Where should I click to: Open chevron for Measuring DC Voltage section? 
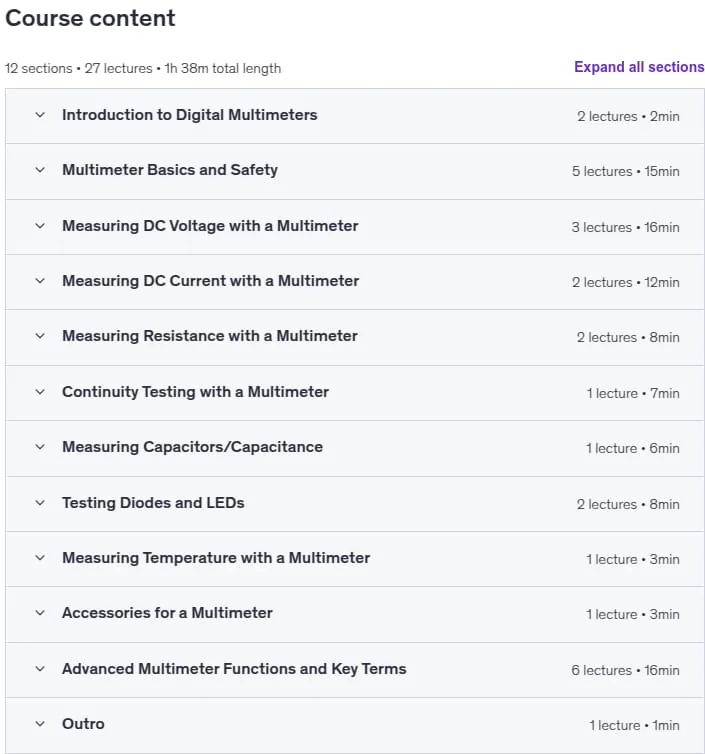(40, 226)
